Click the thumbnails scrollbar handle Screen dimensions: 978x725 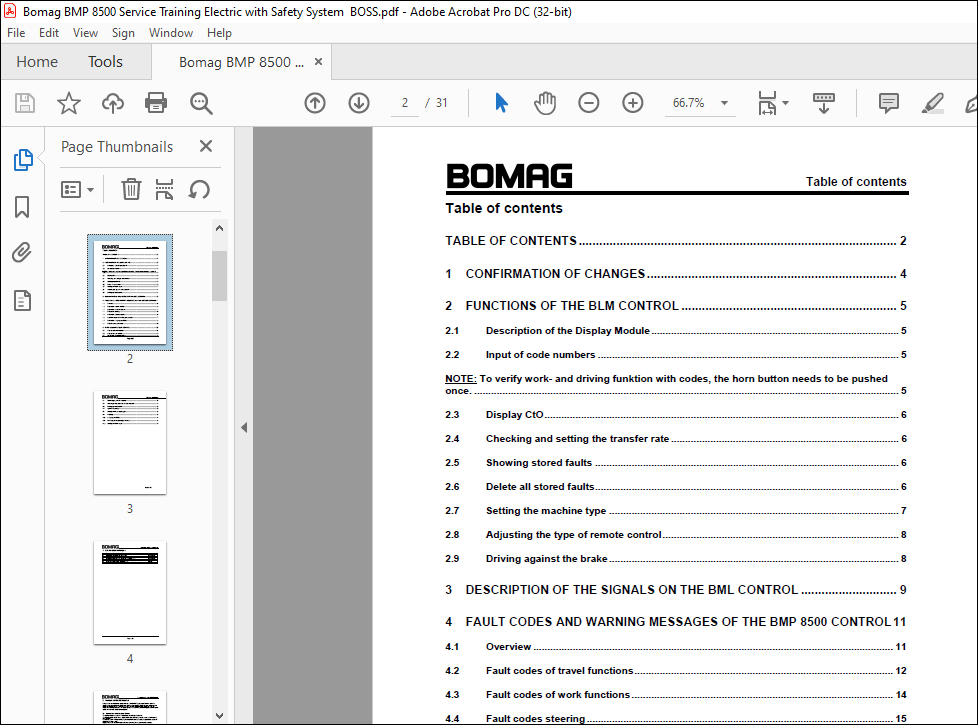[219, 276]
